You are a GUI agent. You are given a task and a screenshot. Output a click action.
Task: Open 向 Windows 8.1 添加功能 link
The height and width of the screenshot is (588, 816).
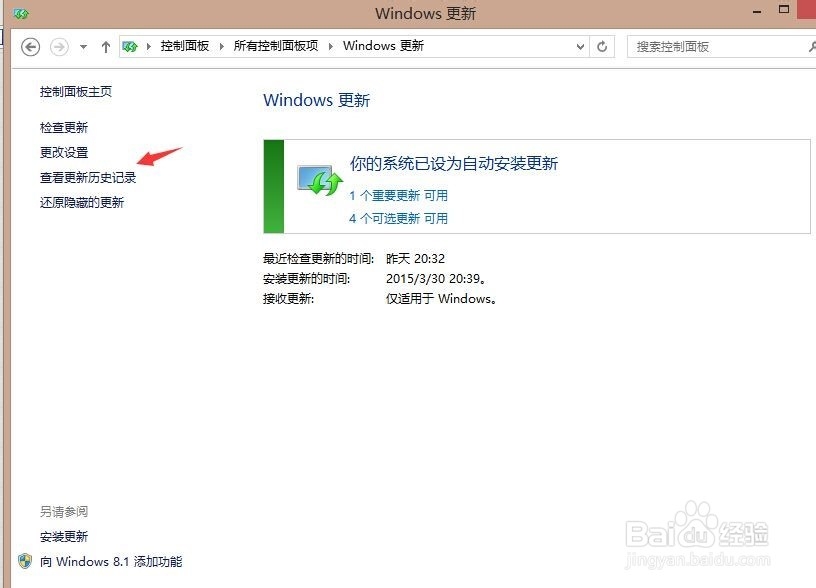[111, 561]
